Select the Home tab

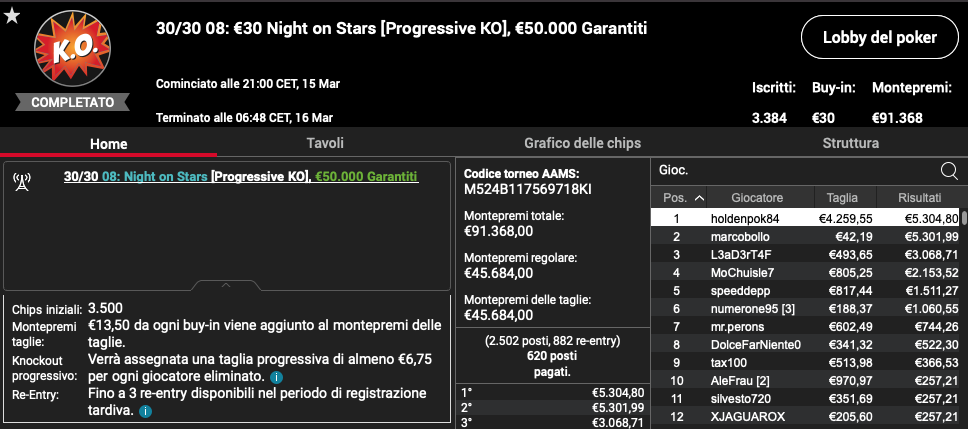(x=109, y=144)
